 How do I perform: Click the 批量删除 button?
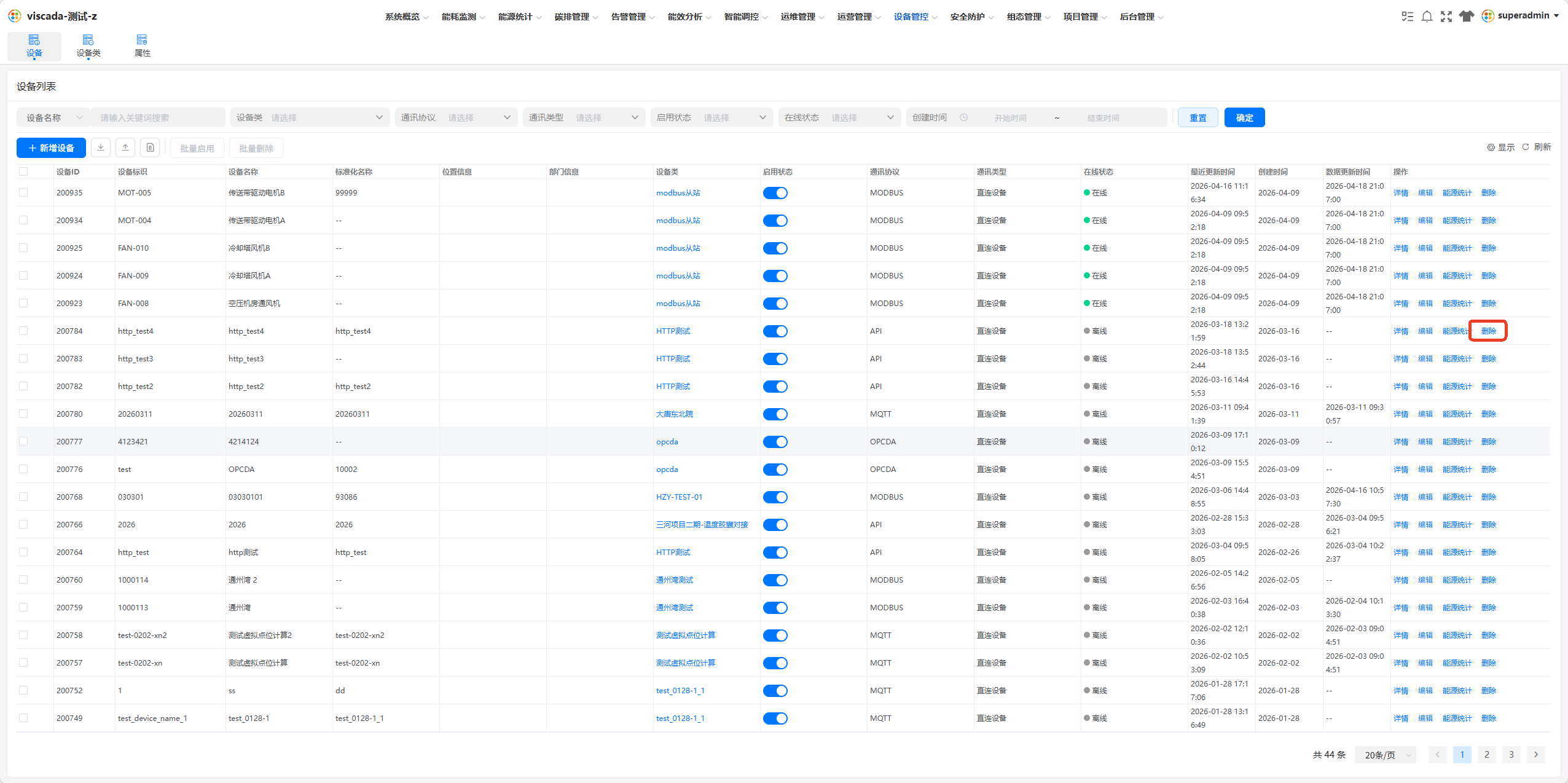(x=256, y=148)
